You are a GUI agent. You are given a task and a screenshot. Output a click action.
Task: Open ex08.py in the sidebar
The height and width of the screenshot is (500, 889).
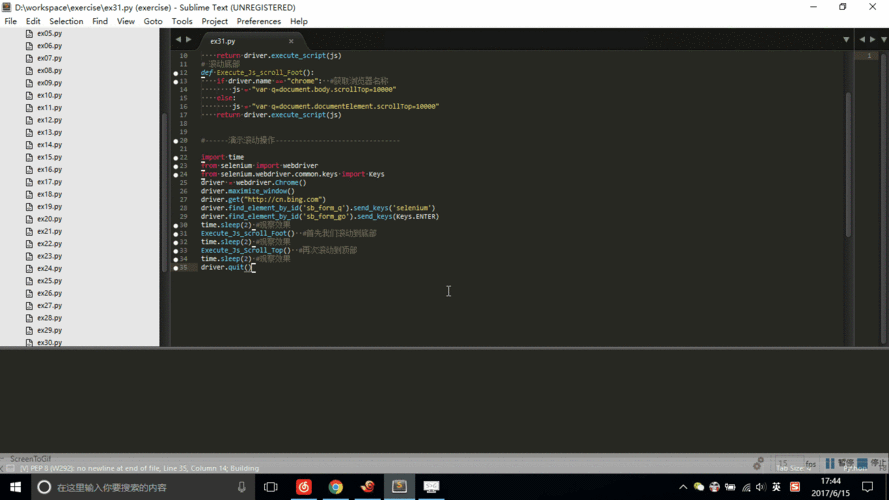pyautogui.click(x=49, y=71)
